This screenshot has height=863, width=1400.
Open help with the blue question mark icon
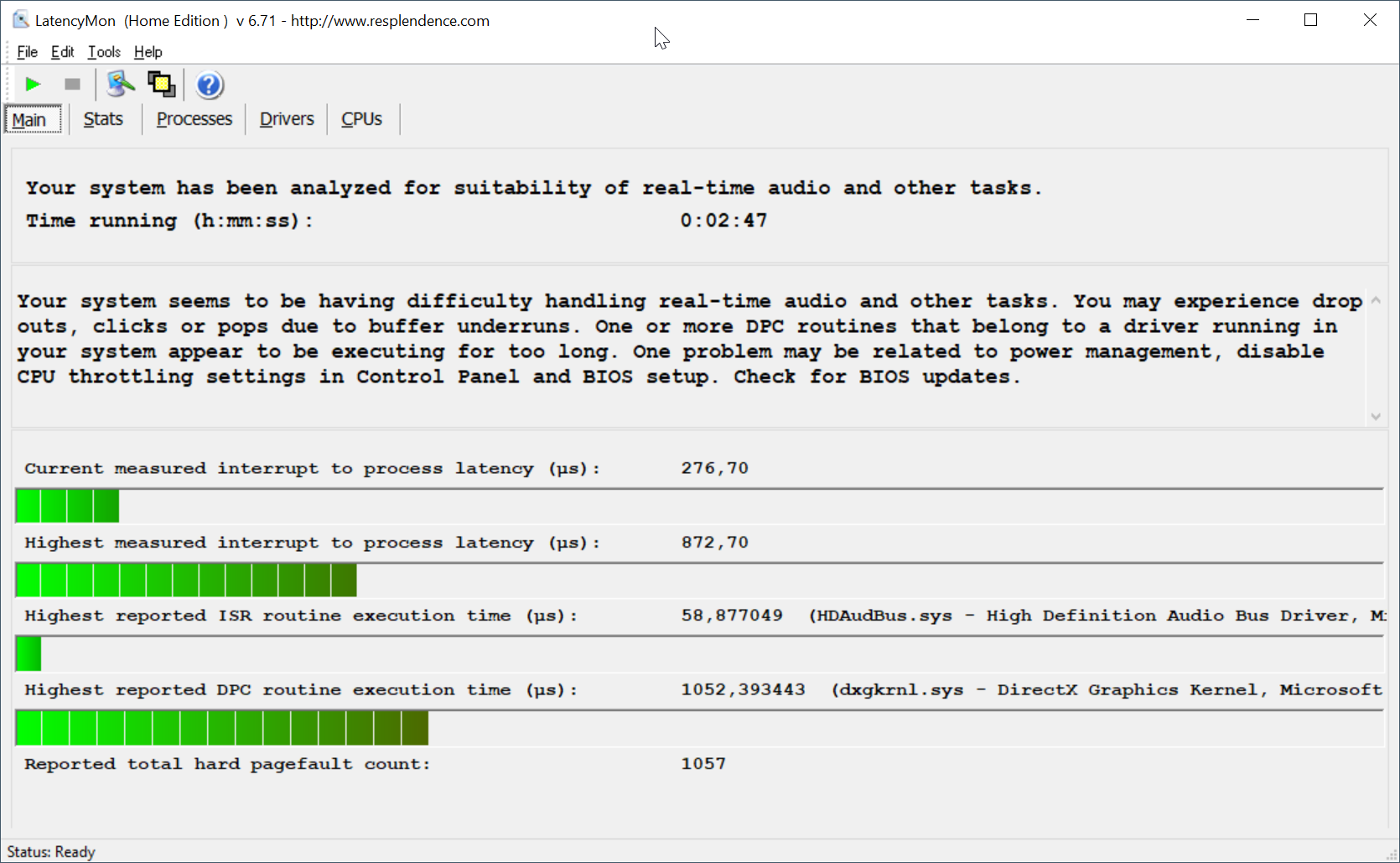click(x=209, y=85)
